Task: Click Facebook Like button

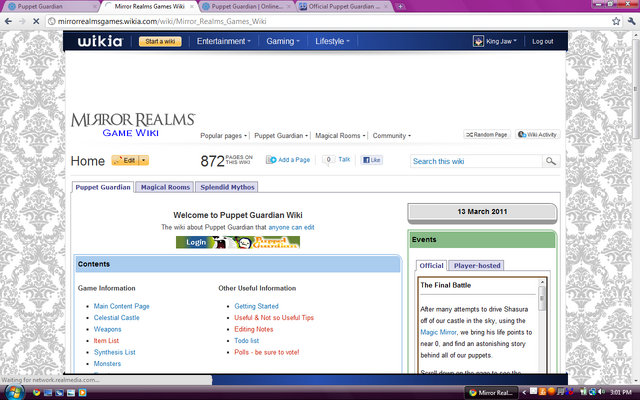Action: coord(371,160)
